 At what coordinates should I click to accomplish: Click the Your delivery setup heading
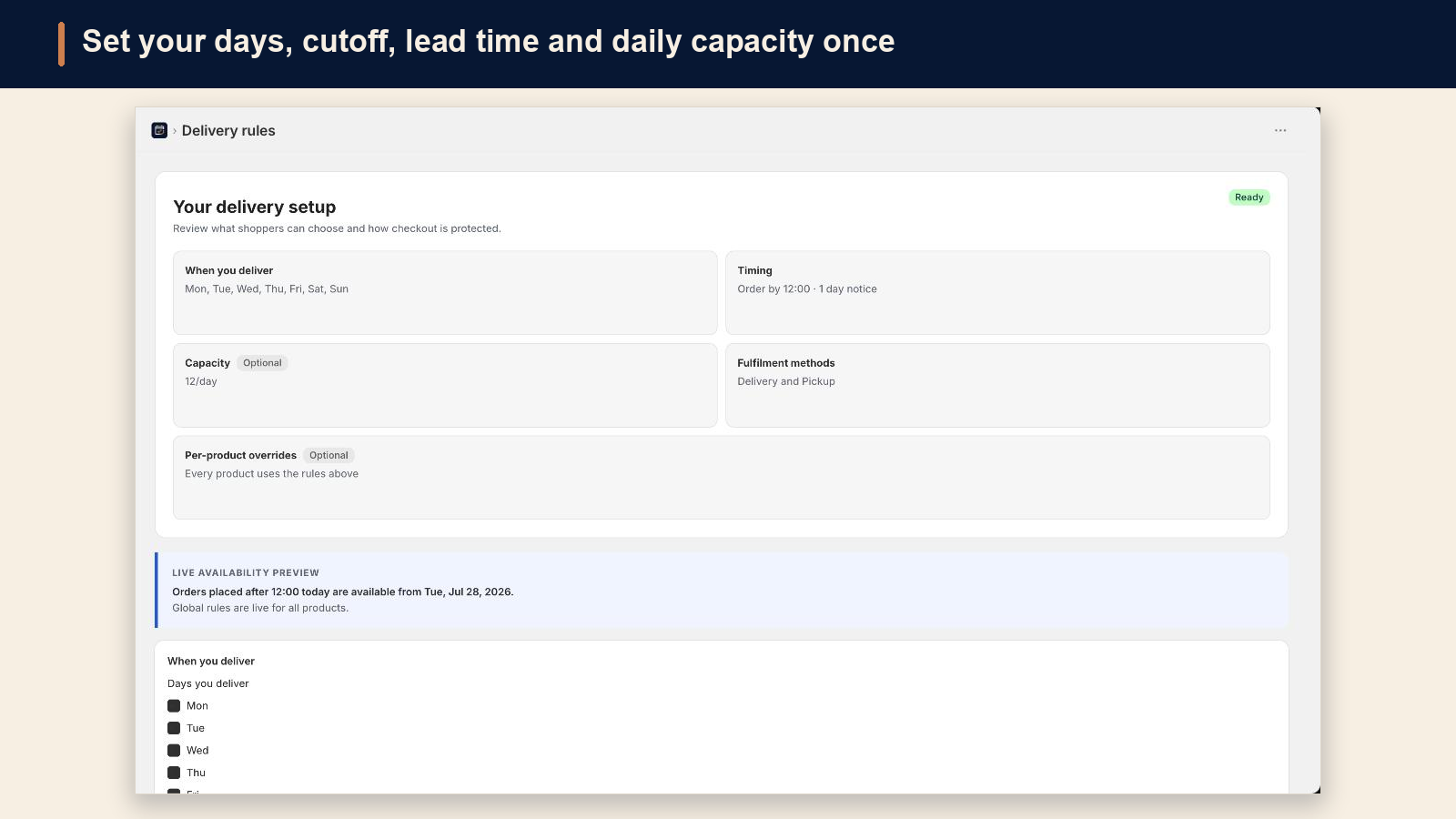click(255, 207)
